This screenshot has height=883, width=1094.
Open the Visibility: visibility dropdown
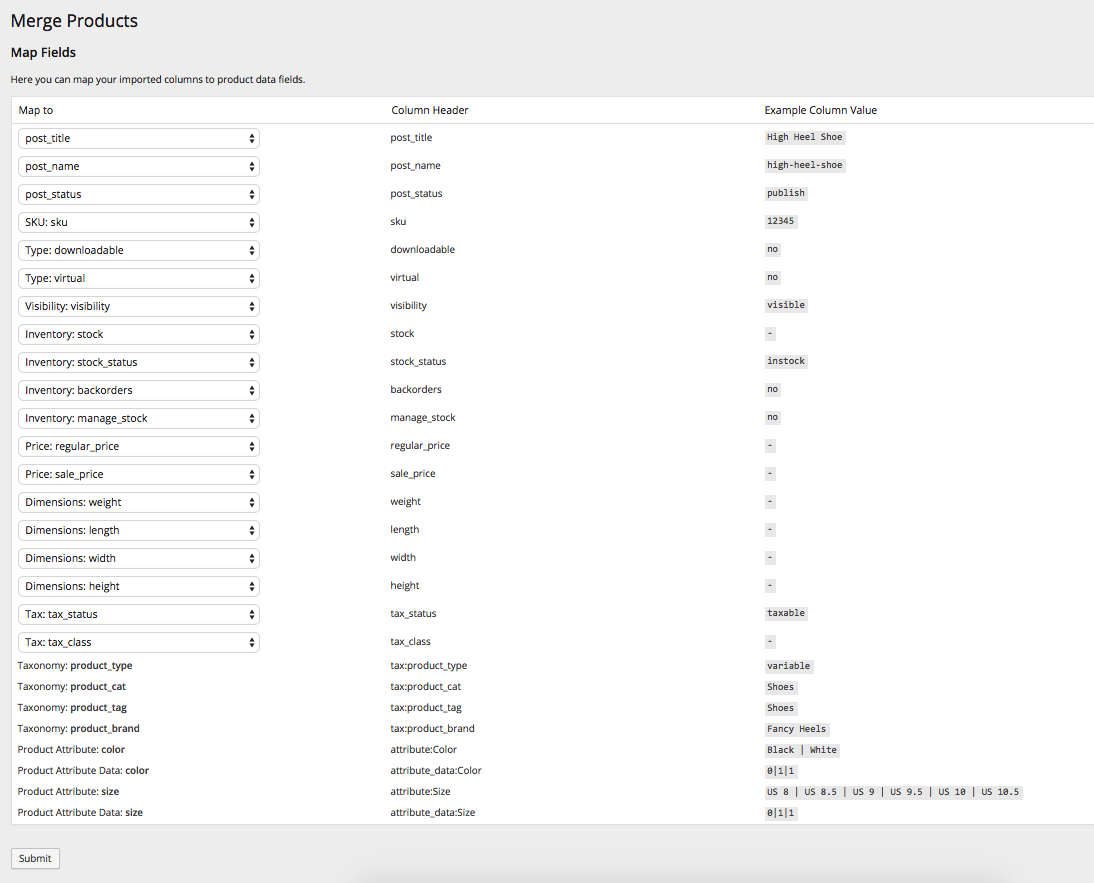coord(138,305)
